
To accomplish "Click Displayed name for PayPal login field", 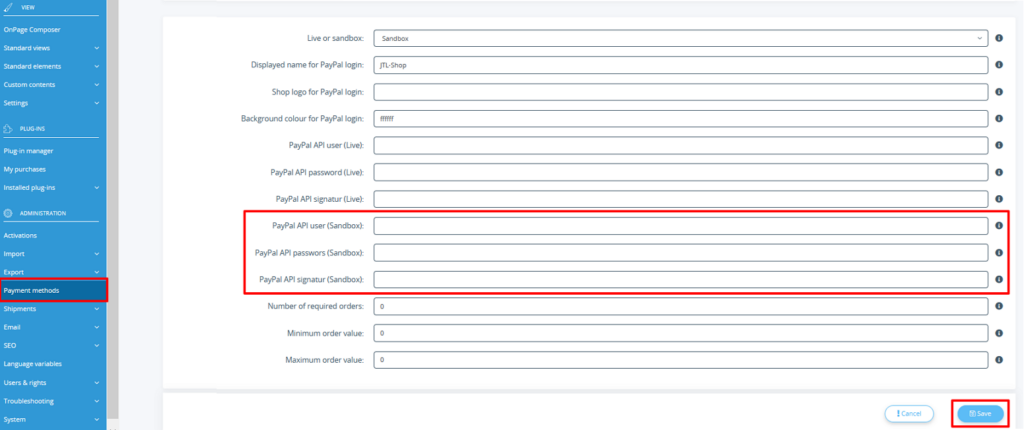I will pos(680,65).
